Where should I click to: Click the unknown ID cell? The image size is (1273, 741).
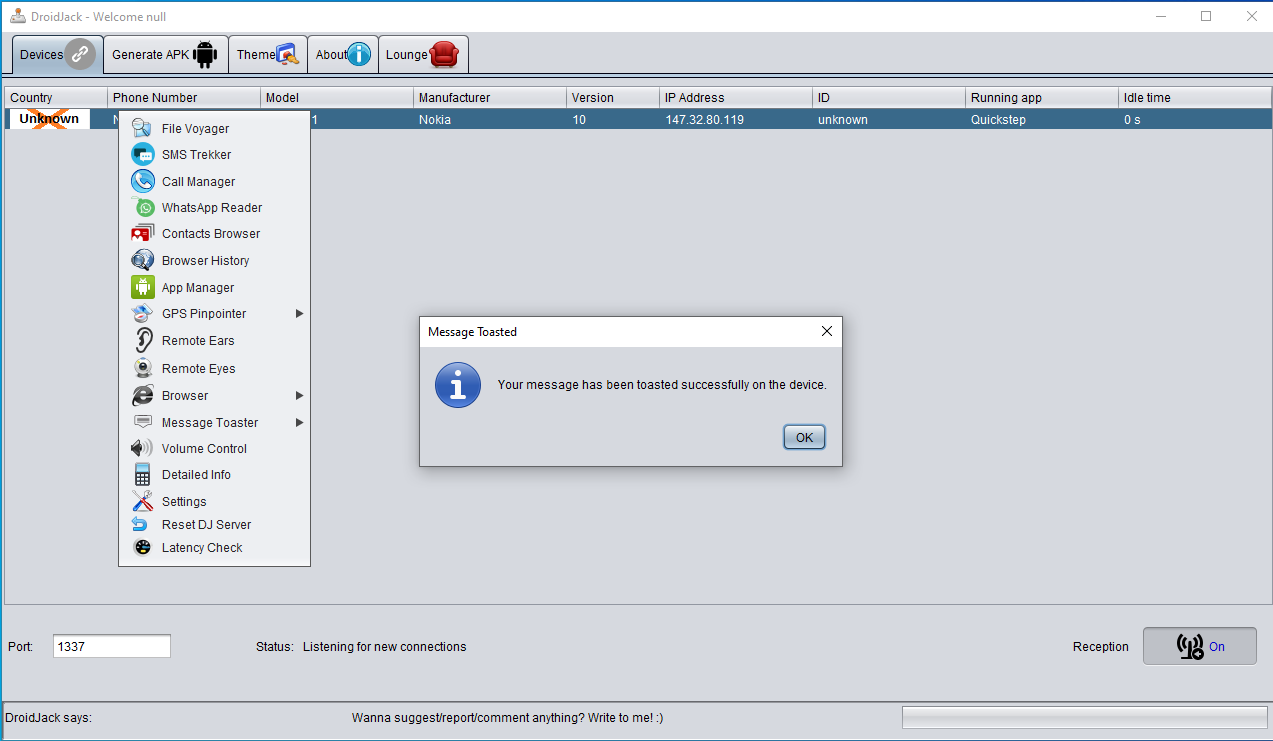point(889,119)
